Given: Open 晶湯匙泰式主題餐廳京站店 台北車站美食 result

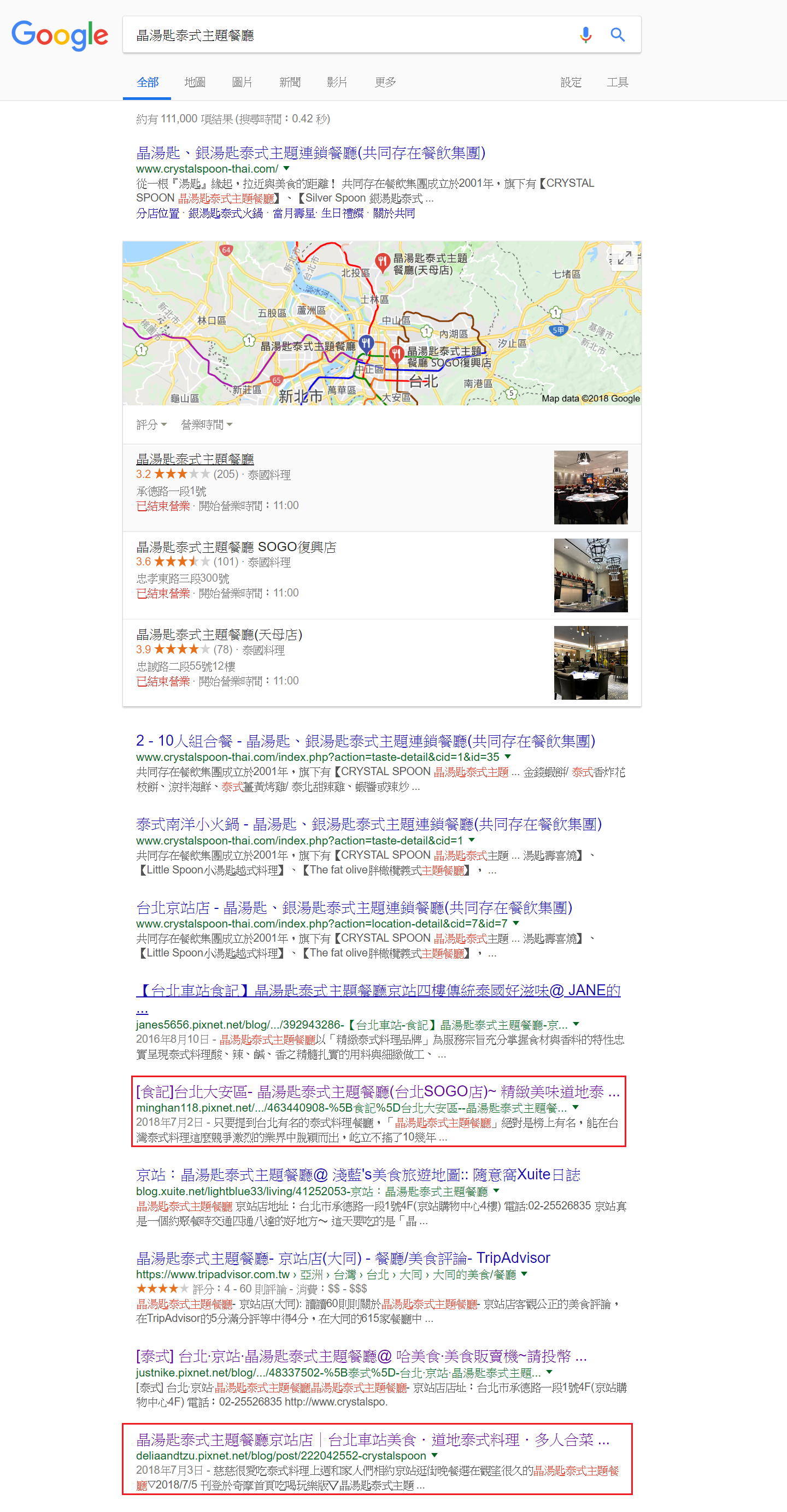Looking at the screenshot, I should point(373,1440).
